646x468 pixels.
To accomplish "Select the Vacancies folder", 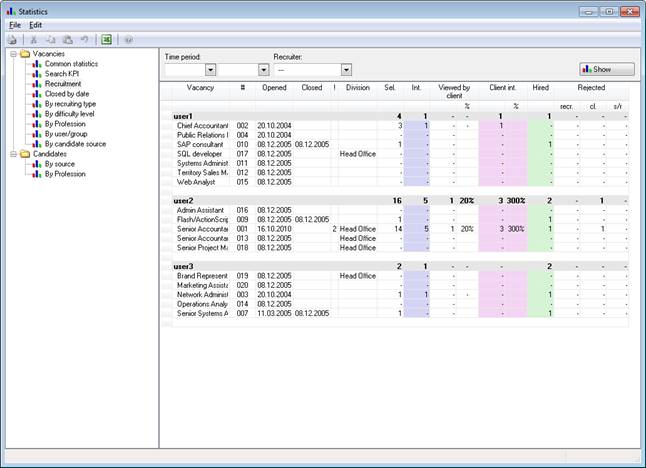I will click(49, 54).
